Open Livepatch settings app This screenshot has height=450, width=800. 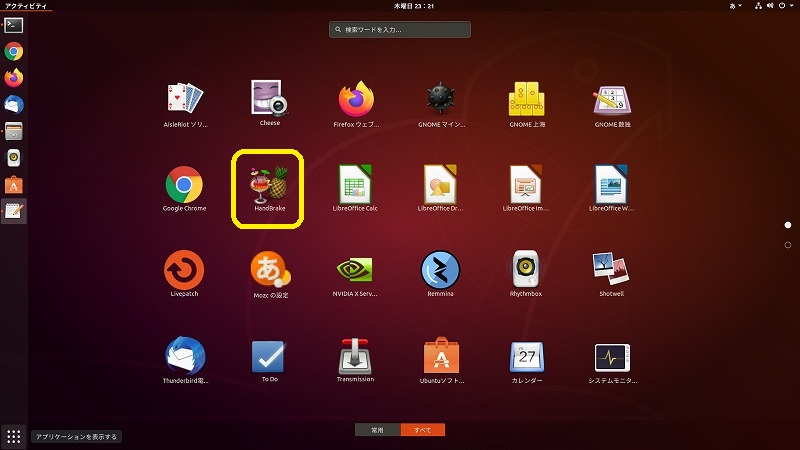tap(184, 274)
